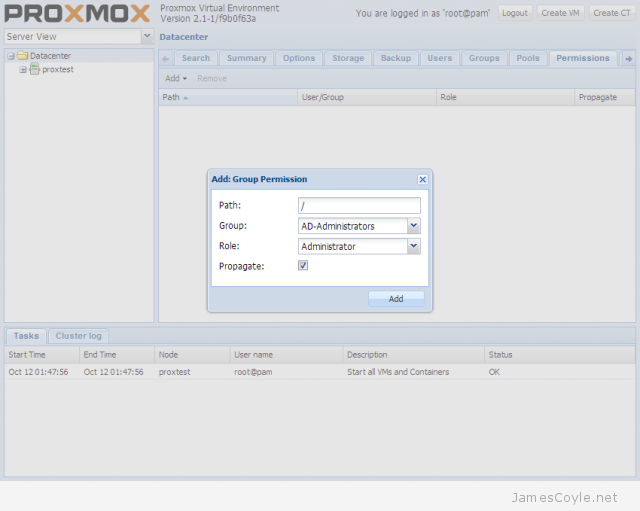
Task: Open the Role dropdown arrow
Action: 413,246
